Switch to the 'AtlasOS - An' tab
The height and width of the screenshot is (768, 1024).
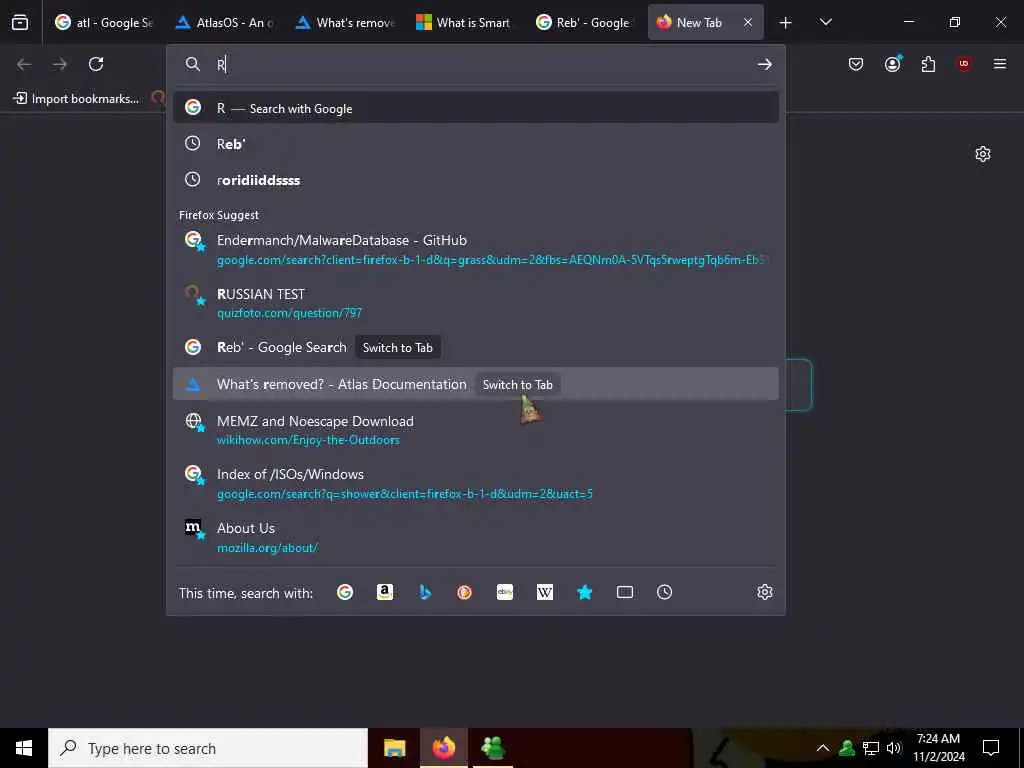pos(225,22)
